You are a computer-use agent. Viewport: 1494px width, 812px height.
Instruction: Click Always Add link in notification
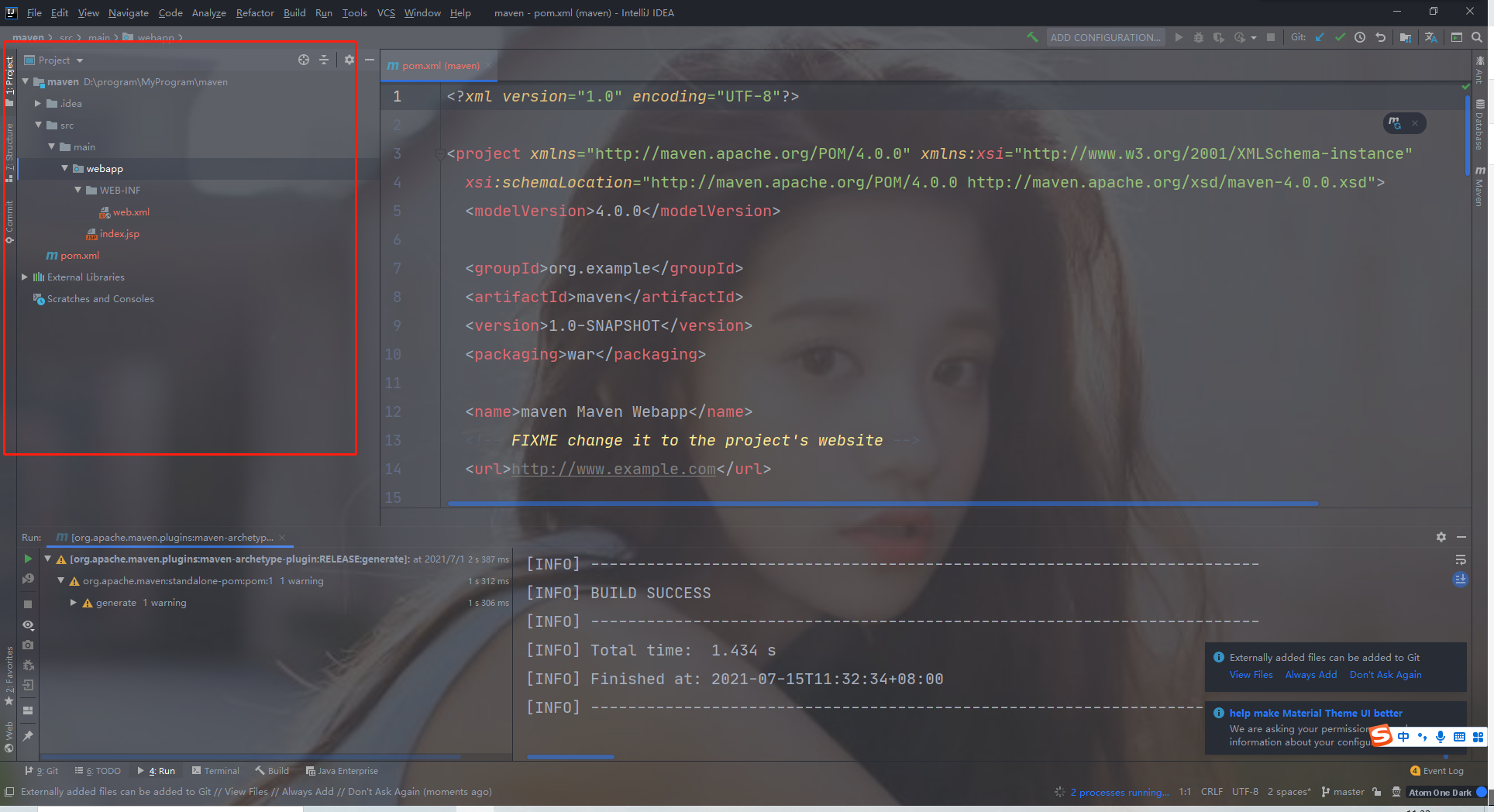tap(1311, 675)
